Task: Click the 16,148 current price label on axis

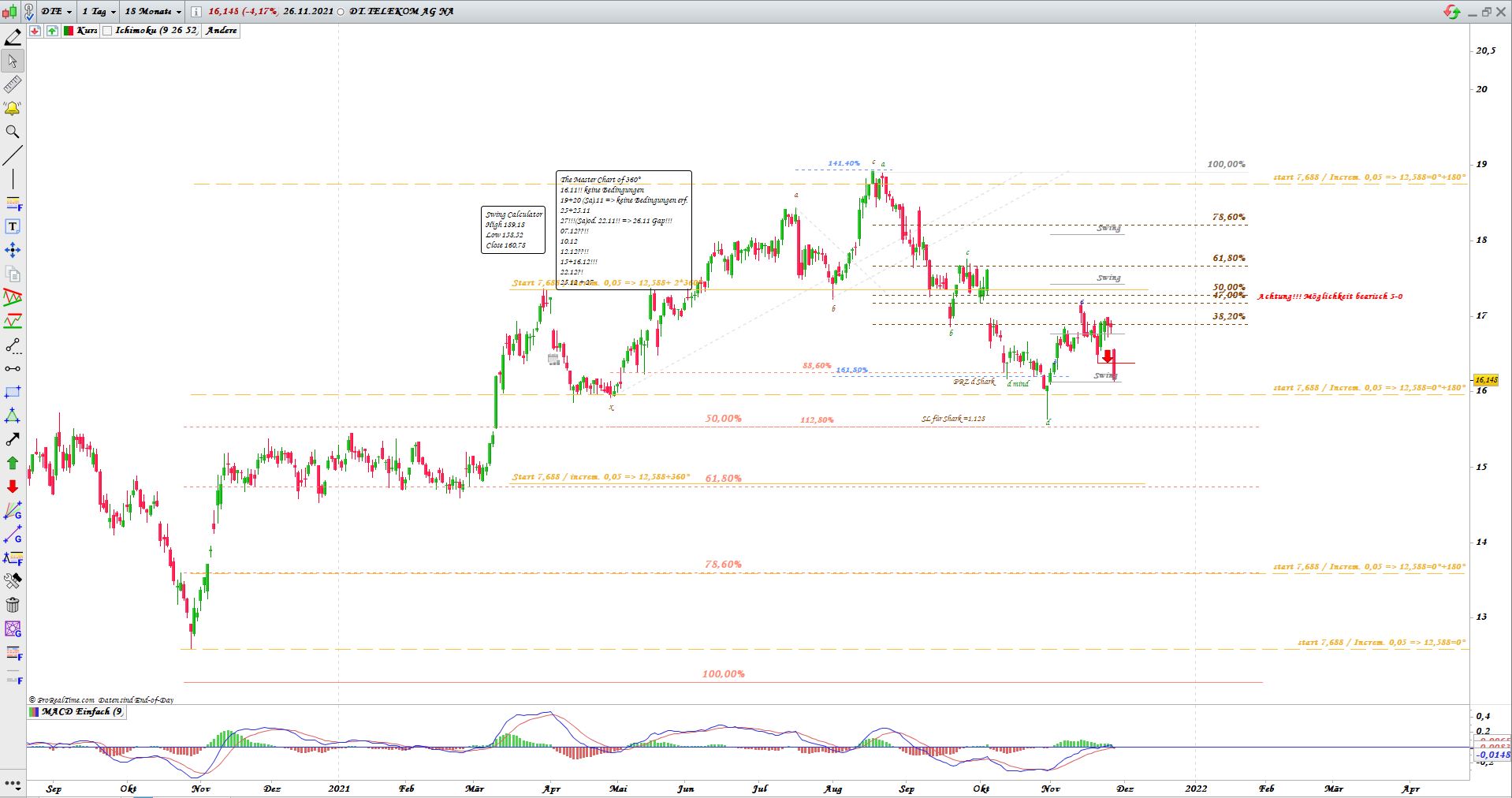Action: [1486, 380]
